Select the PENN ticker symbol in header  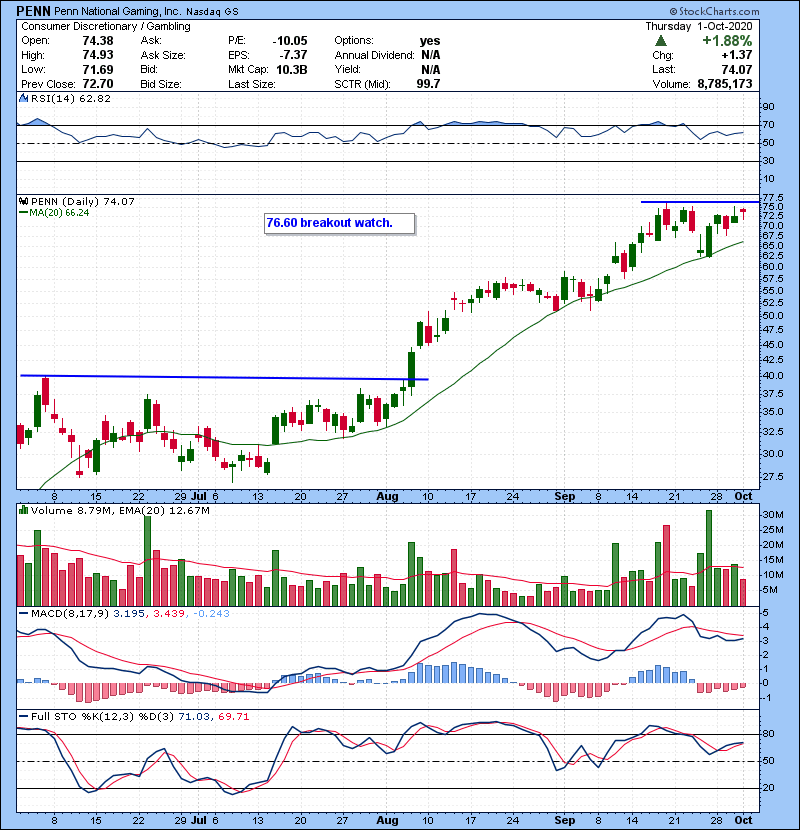(x=34, y=11)
